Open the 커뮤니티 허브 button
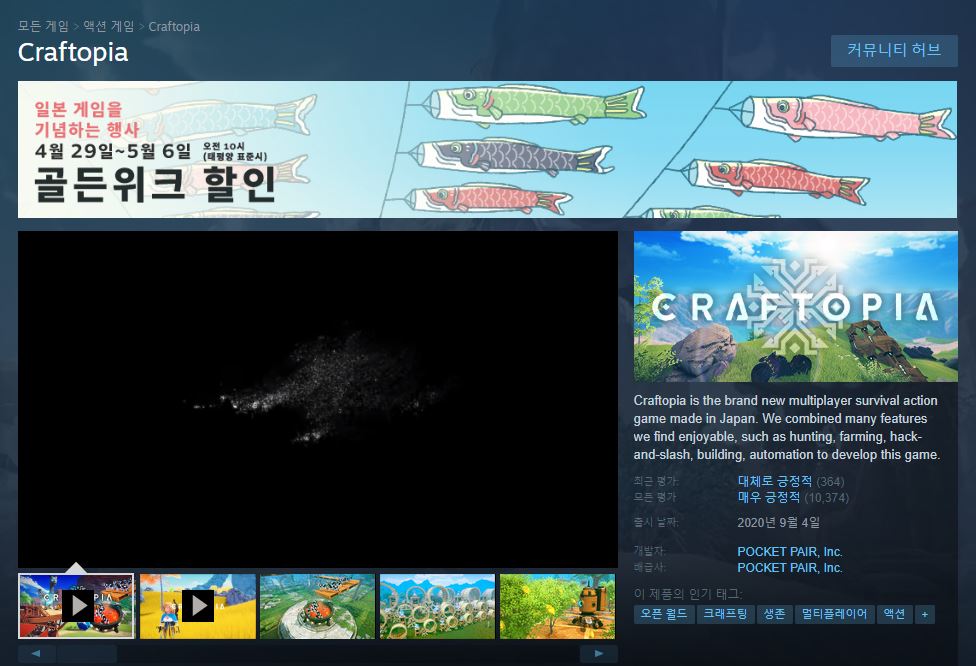 click(x=894, y=50)
